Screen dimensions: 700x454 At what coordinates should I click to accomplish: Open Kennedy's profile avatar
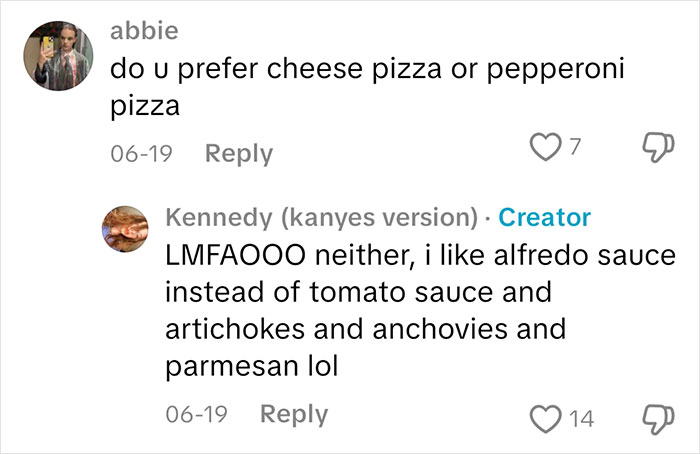click(x=125, y=229)
